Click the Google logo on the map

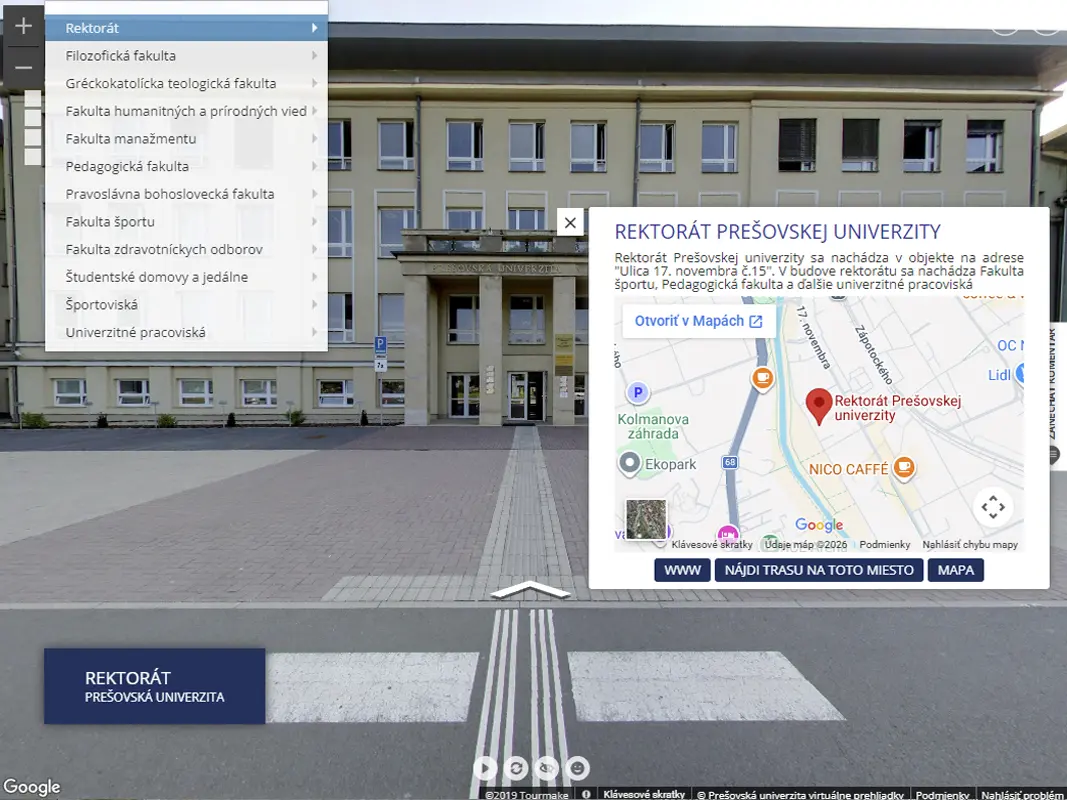[x=820, y=524]
